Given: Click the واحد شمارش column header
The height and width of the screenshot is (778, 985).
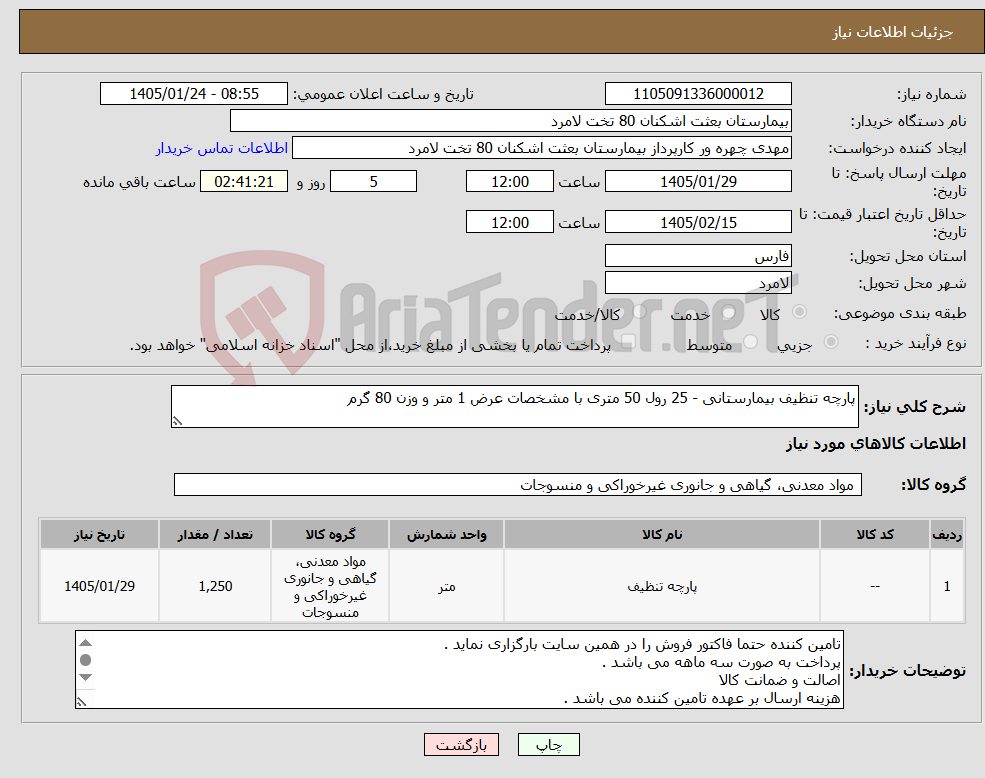Looking at the screenshot, I should point(446,534).
